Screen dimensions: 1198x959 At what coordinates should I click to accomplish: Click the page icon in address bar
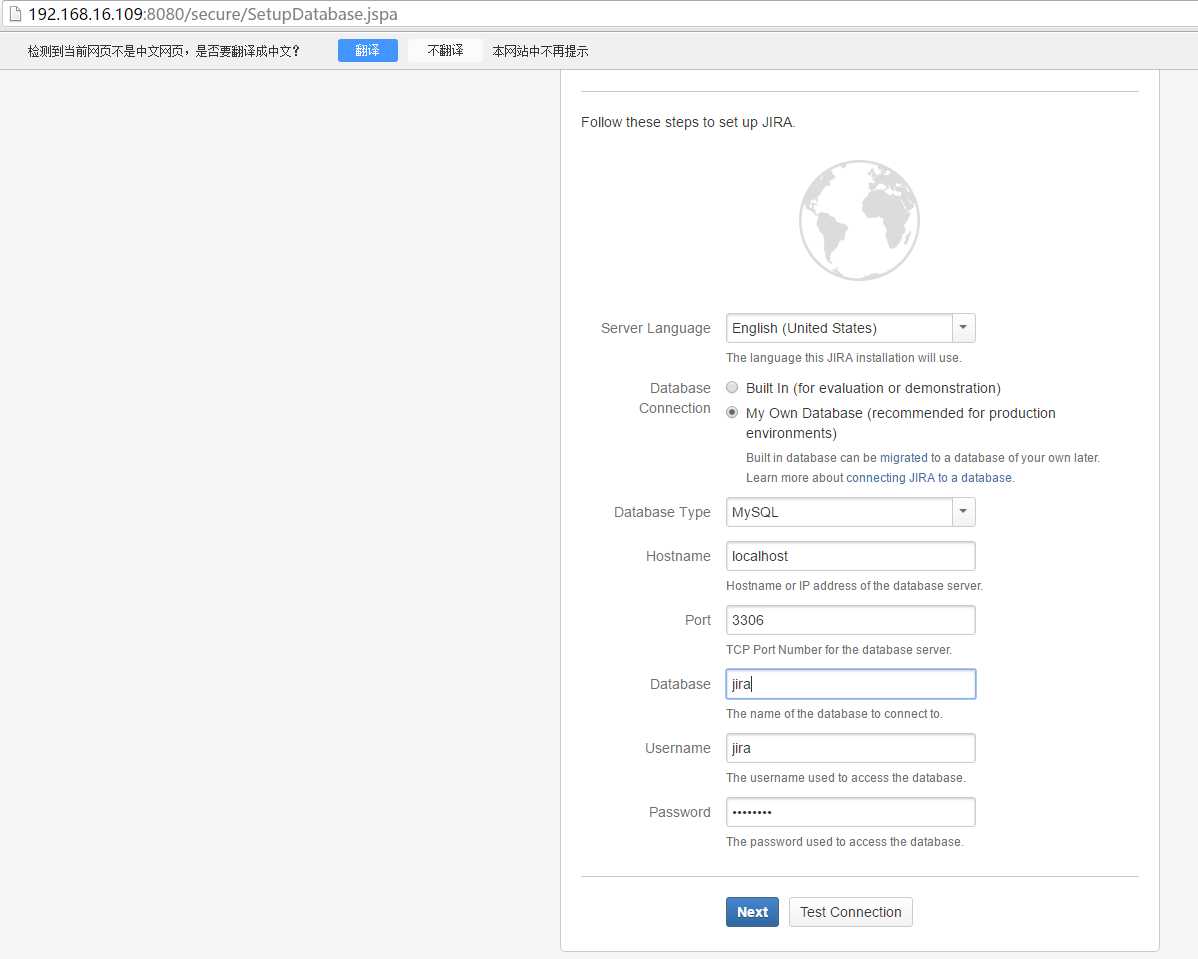[15, 14]
